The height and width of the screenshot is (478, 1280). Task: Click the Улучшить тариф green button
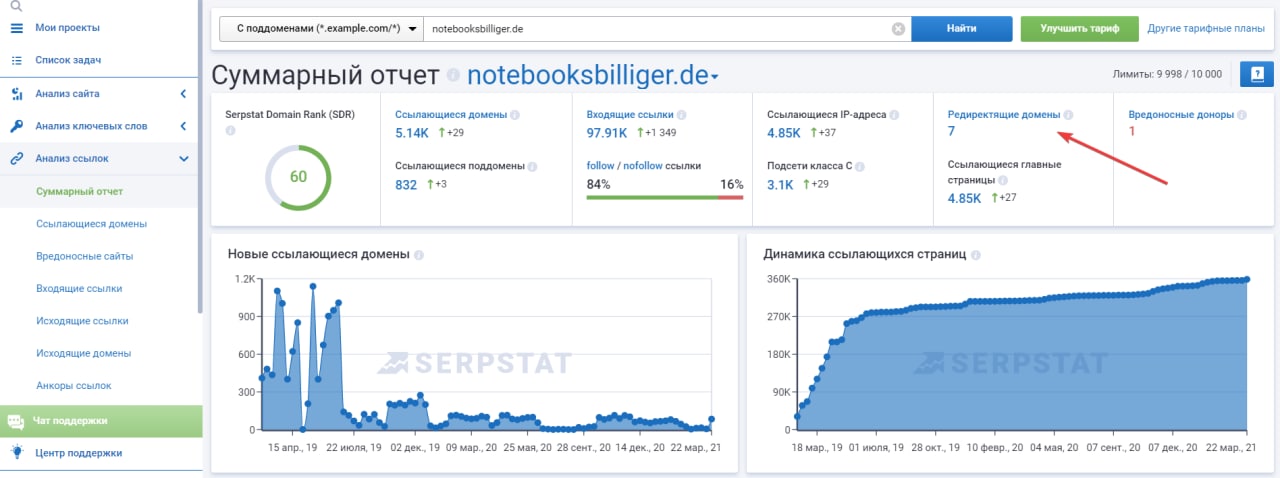1079,29
